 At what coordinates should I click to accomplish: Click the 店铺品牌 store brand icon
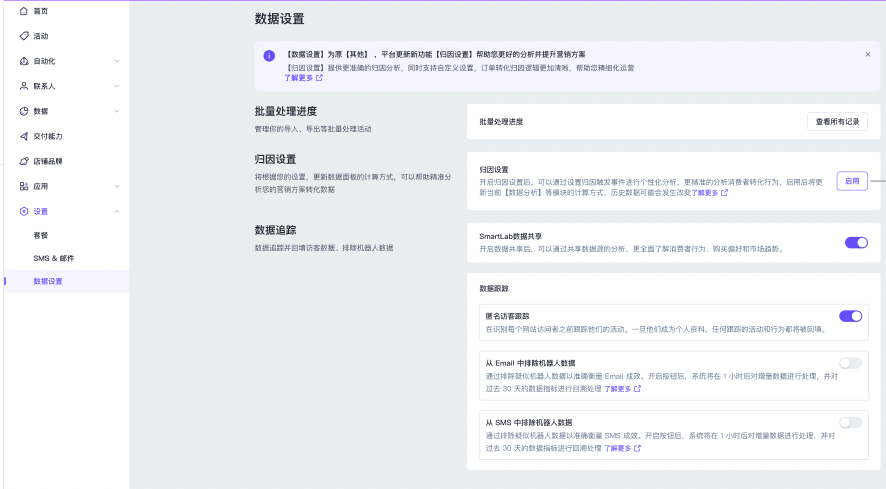click(x=25, y=161)
